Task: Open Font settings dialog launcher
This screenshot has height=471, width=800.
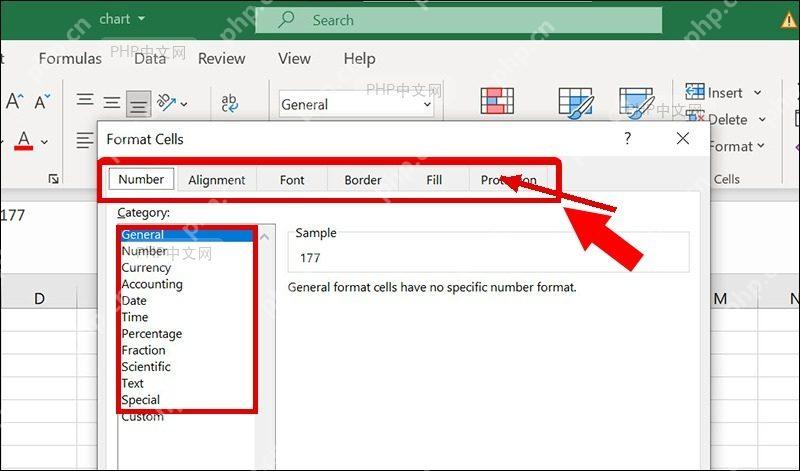Action: click(x=54, y=178)
